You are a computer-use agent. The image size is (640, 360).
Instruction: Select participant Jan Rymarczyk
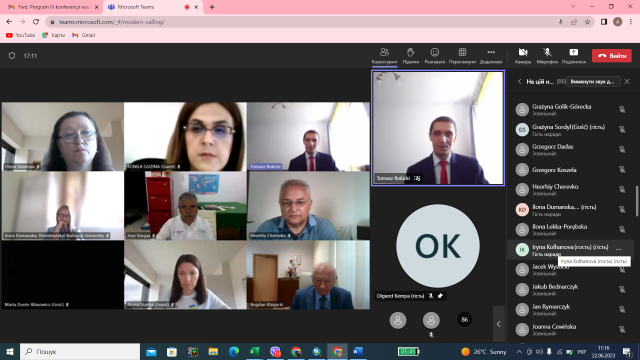point(571,309)
